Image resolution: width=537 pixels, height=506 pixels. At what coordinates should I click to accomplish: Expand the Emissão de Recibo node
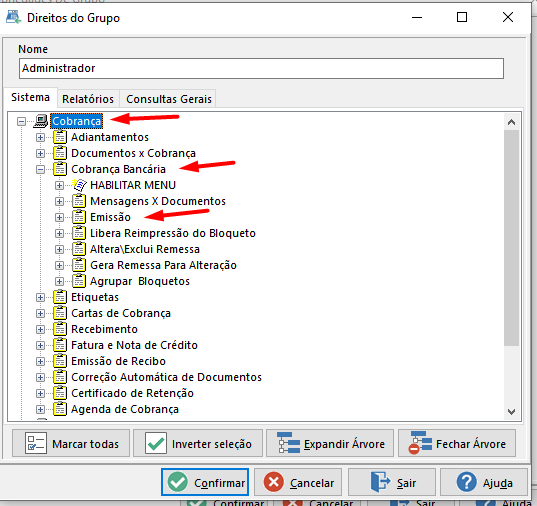[x=40, y=361]
